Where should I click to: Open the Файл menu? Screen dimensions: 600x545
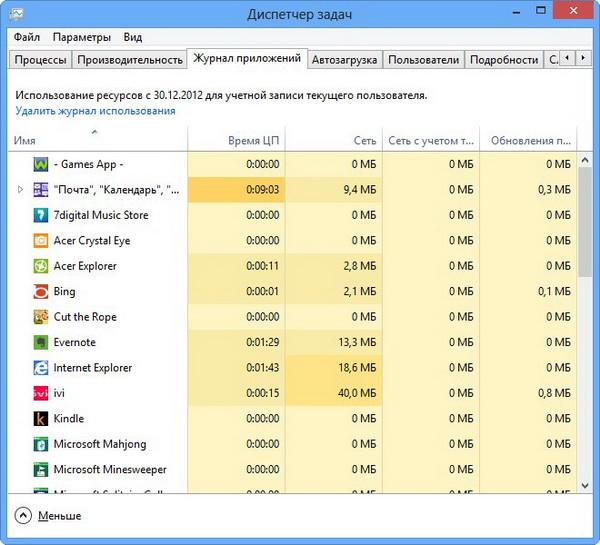pos(27,37)
